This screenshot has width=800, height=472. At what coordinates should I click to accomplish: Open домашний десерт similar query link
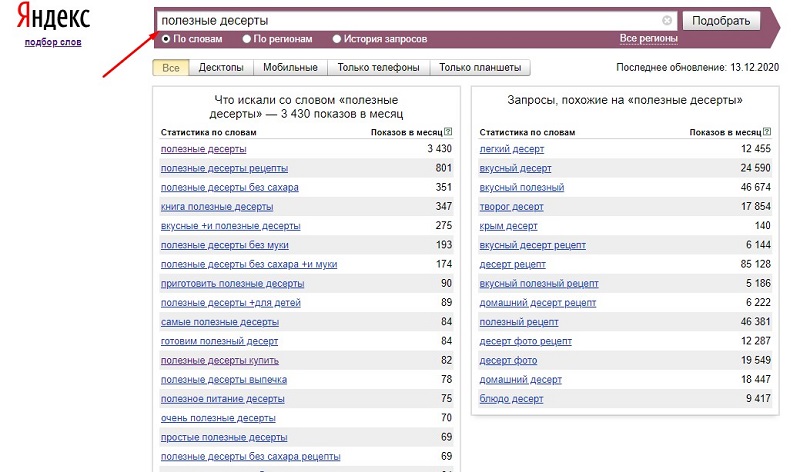pos(520,380)
